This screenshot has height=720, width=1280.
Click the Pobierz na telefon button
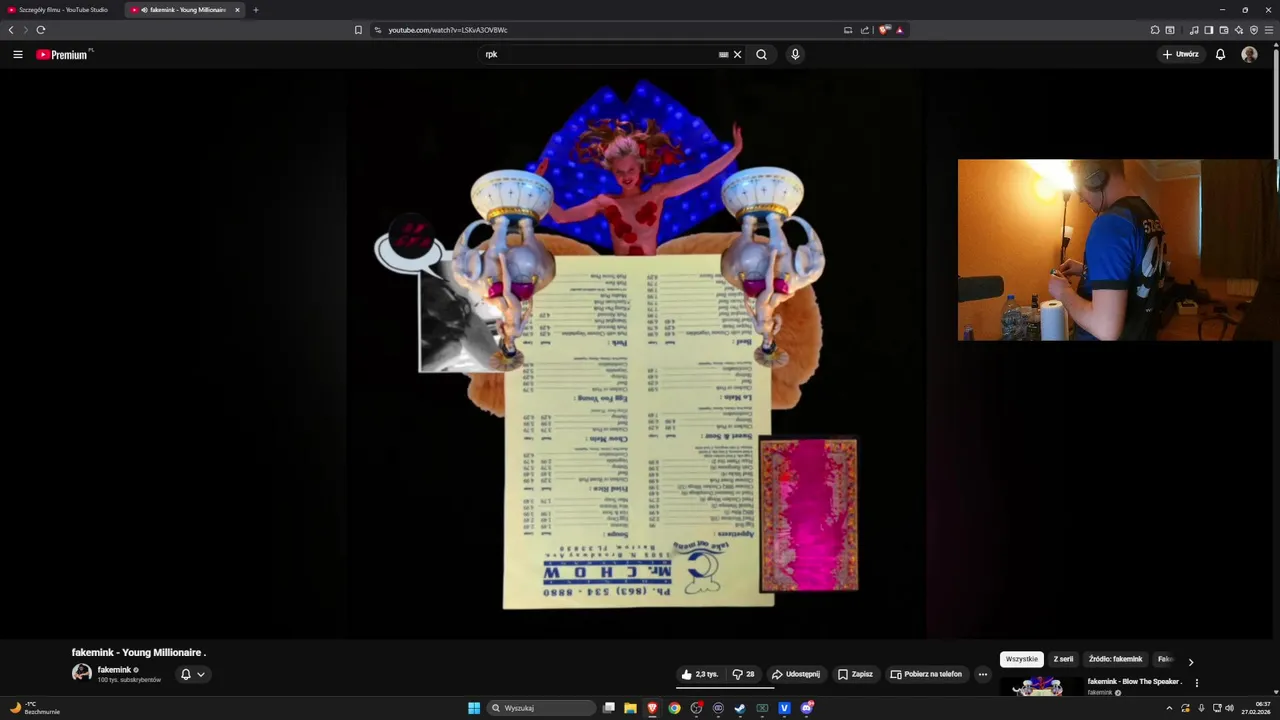[x=926, y=674]
